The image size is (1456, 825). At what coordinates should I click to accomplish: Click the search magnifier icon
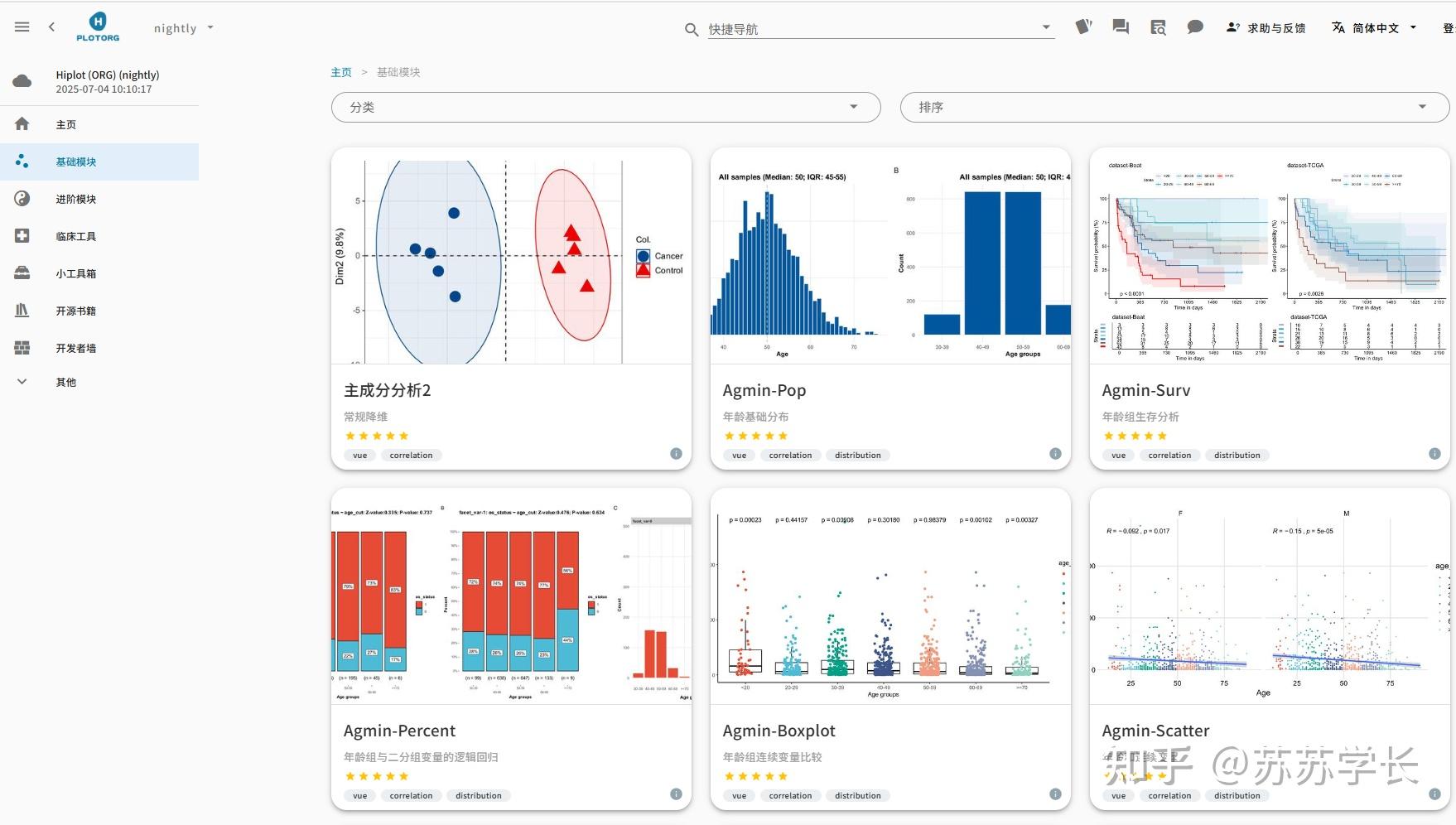[x=692, y=29]
